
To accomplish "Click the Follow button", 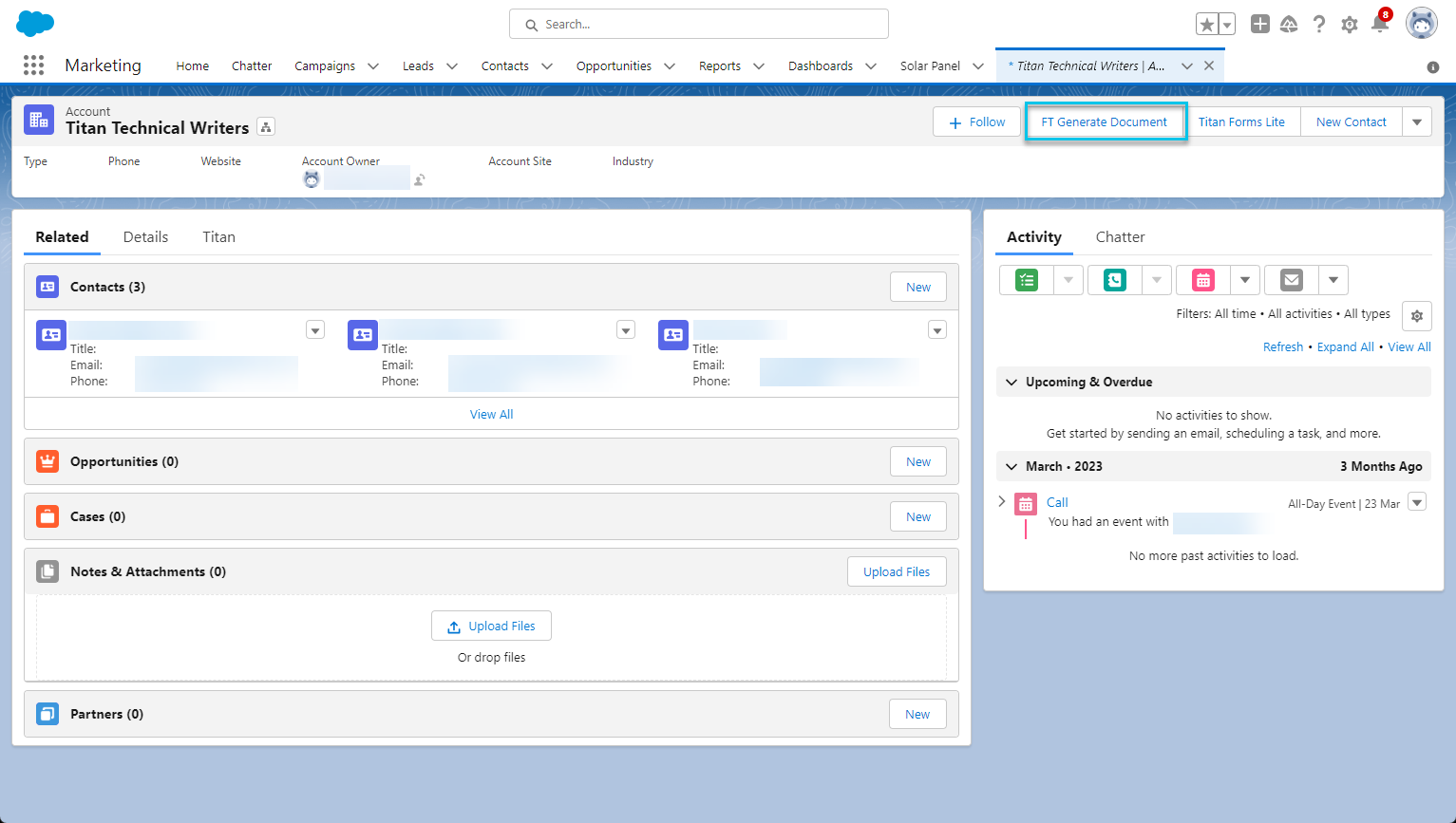I will pos(977,122).
